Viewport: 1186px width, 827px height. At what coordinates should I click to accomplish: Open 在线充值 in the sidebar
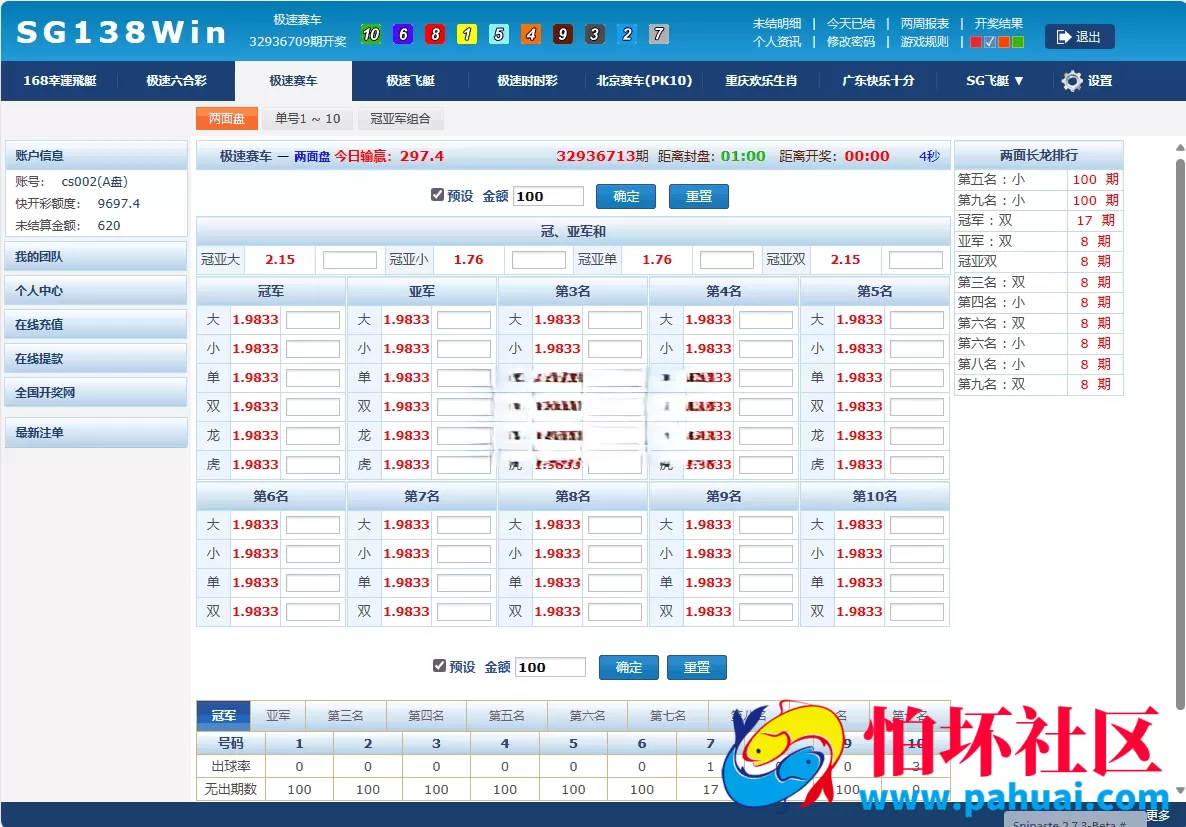click(x=96, y=325)
